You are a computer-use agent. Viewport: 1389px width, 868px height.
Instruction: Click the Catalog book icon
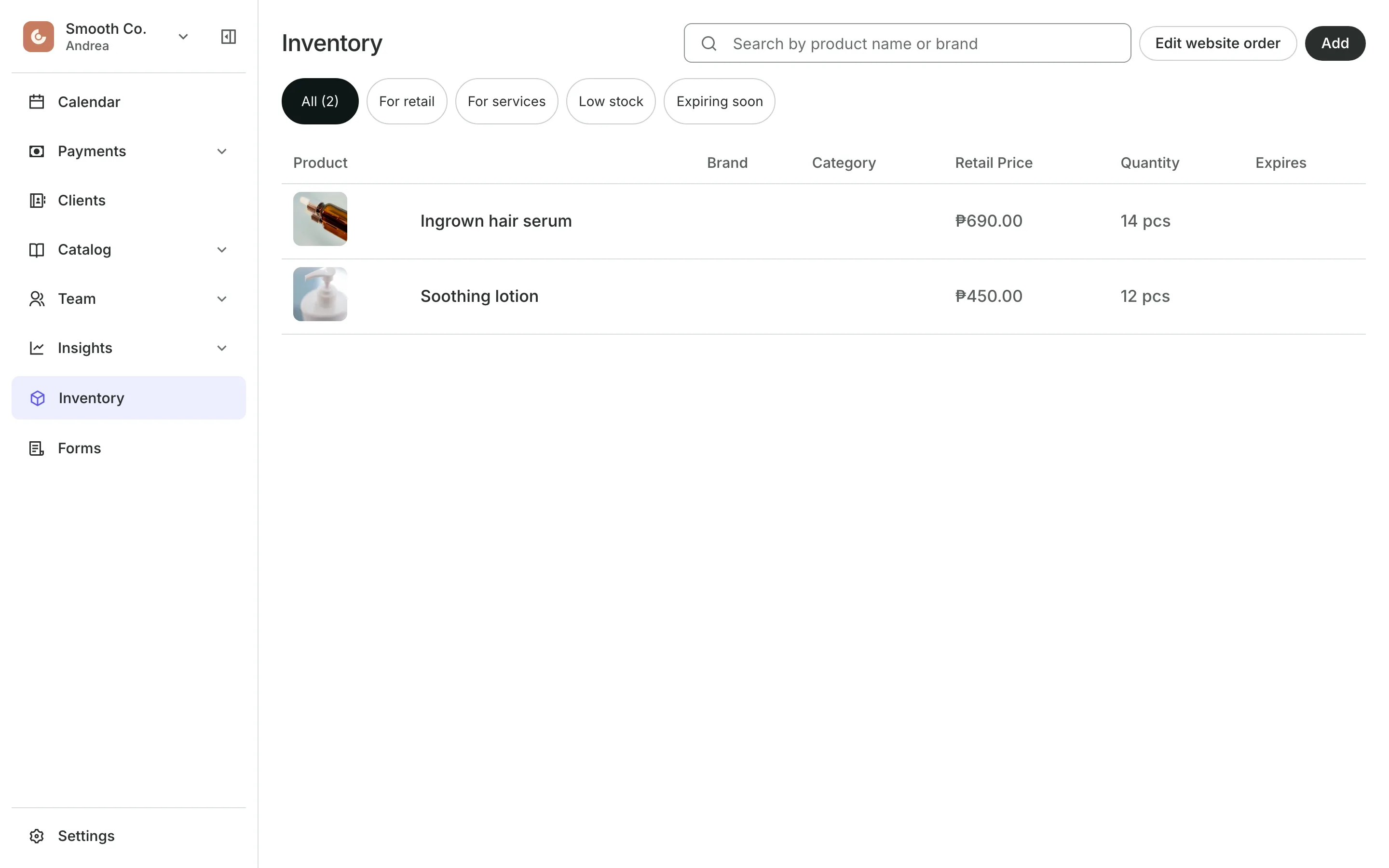coord(37,250)
